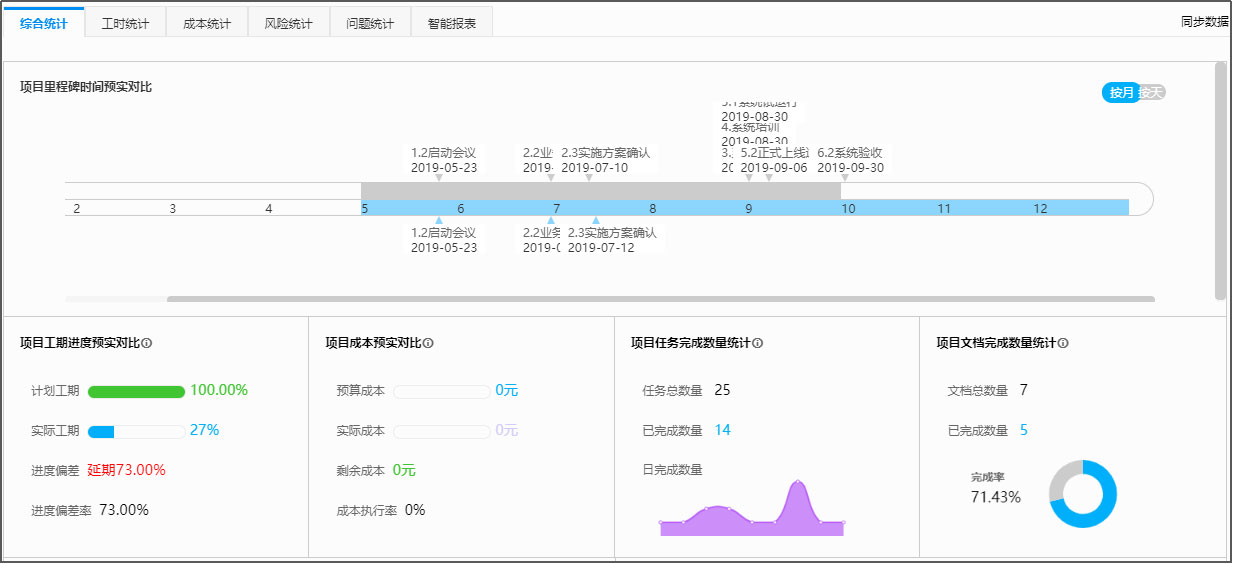Click the timeline horizontal scrollbar

660,299
